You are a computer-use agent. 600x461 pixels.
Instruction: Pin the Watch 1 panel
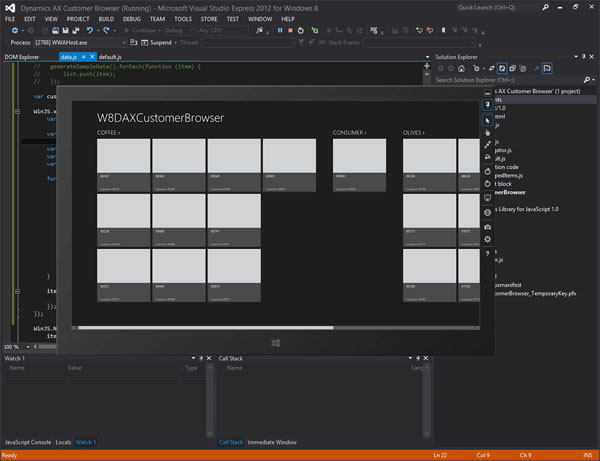point(201,358)
